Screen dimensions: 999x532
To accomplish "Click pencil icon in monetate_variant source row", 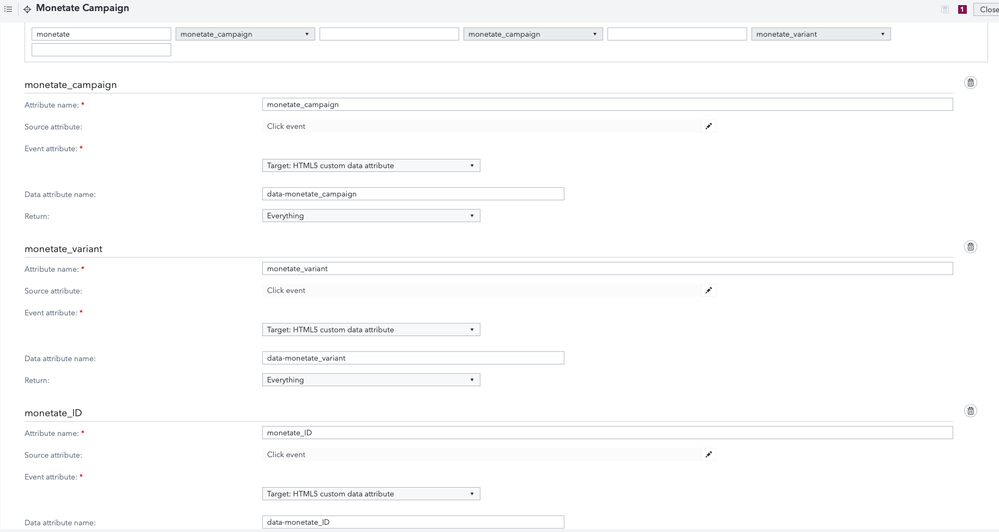I will [709, 290].
